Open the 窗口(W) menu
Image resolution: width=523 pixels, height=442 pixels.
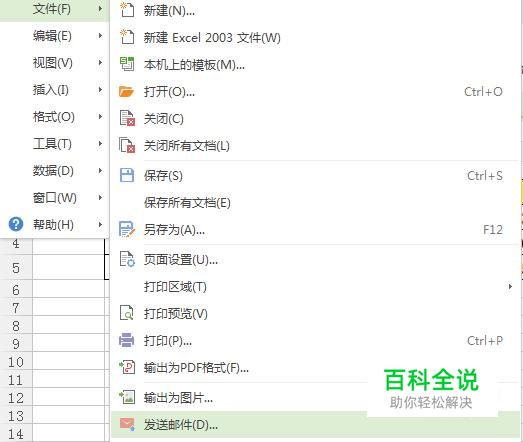click(x=54, y=197)
